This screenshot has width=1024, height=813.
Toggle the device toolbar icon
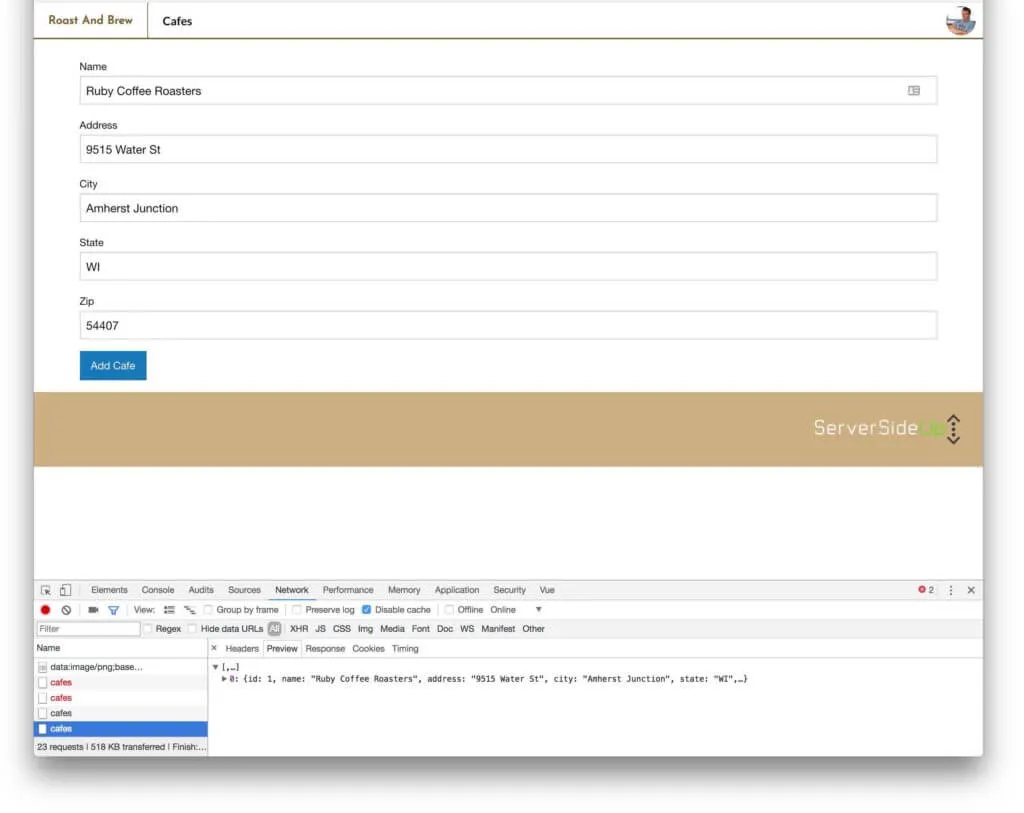click(65, 590)
